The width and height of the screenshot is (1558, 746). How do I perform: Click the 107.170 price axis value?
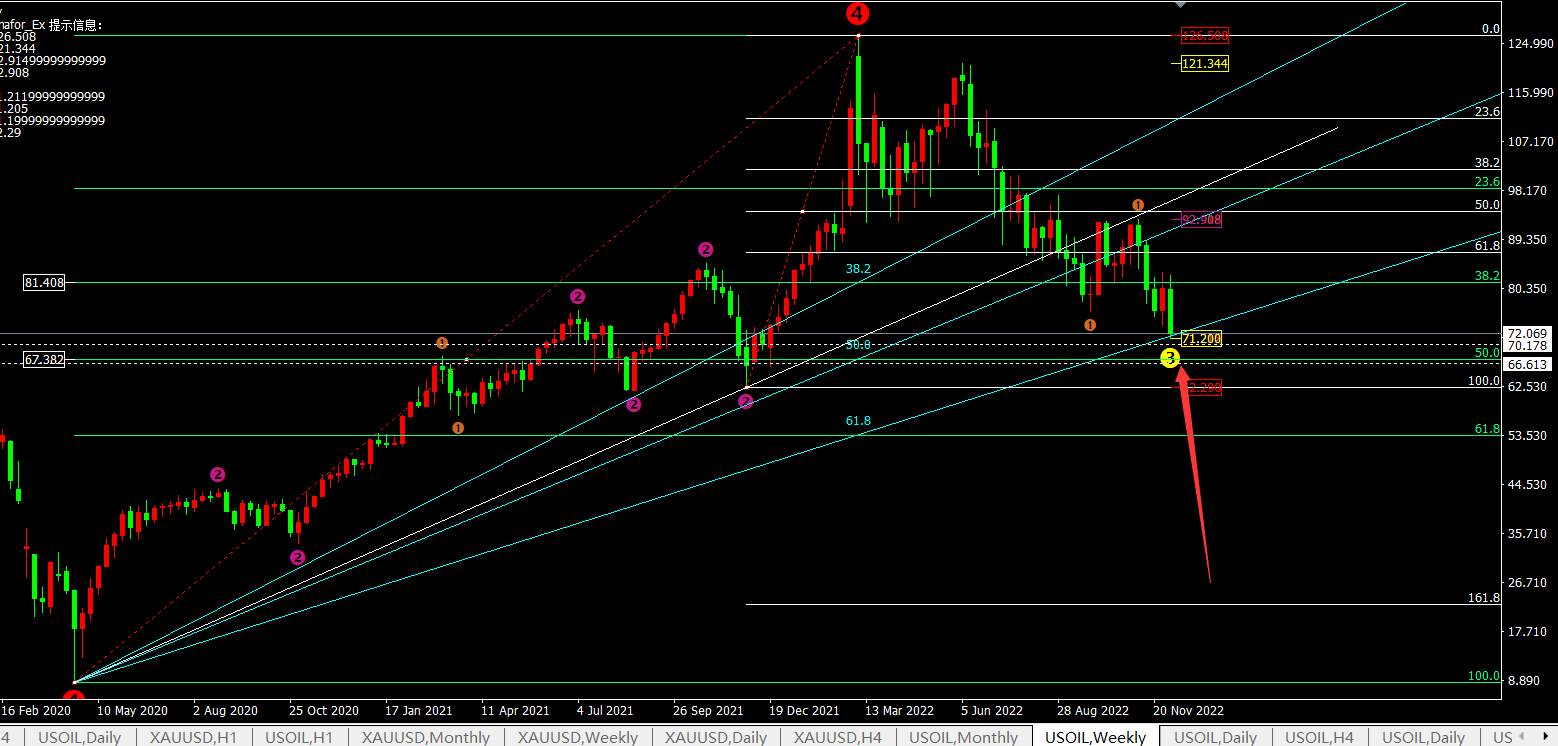pos(1529,142)
